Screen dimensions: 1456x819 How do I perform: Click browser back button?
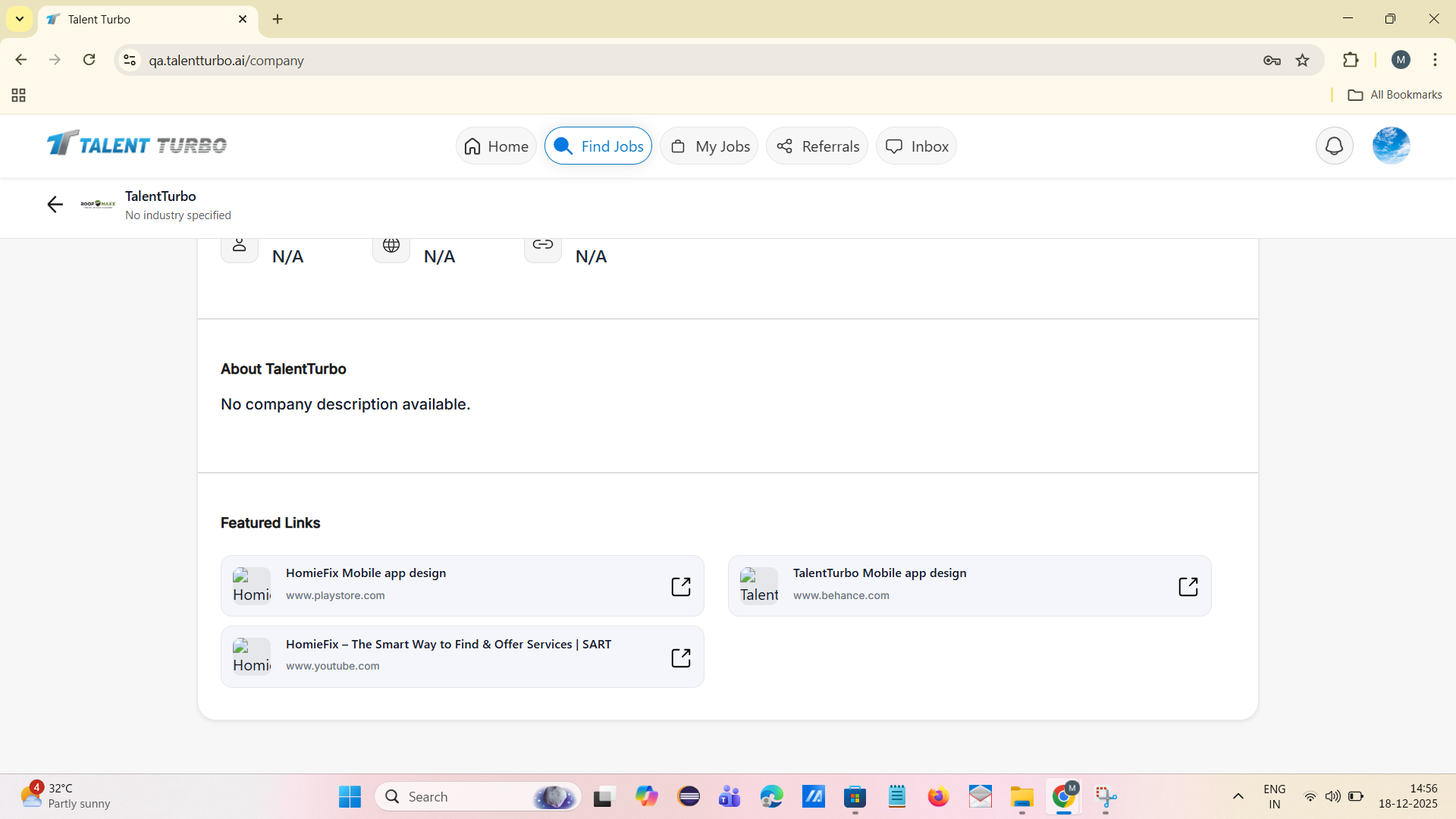(21, 60)
